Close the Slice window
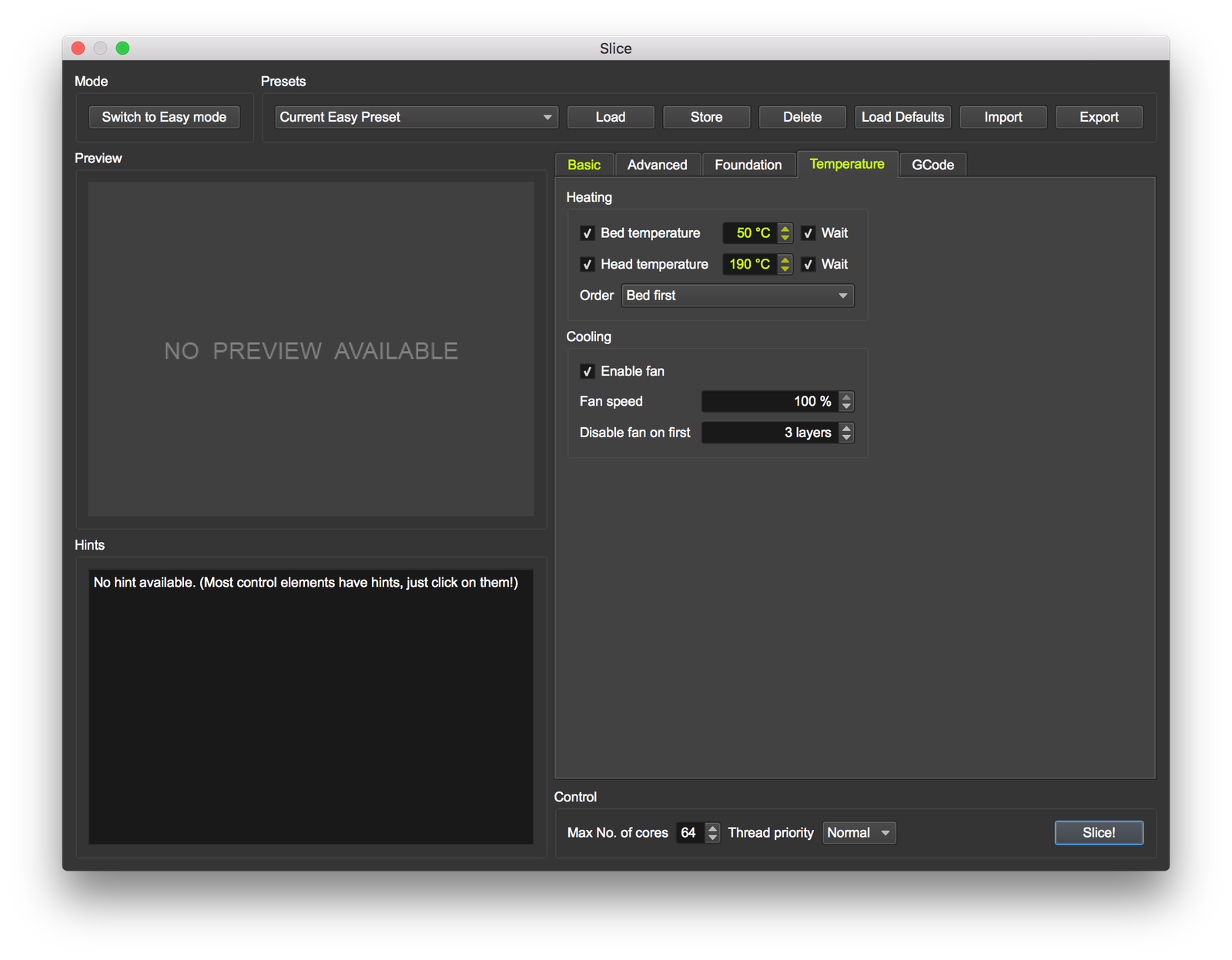Image resolution: width=1232 pixels, height=960 pixels. click(79, 49)
